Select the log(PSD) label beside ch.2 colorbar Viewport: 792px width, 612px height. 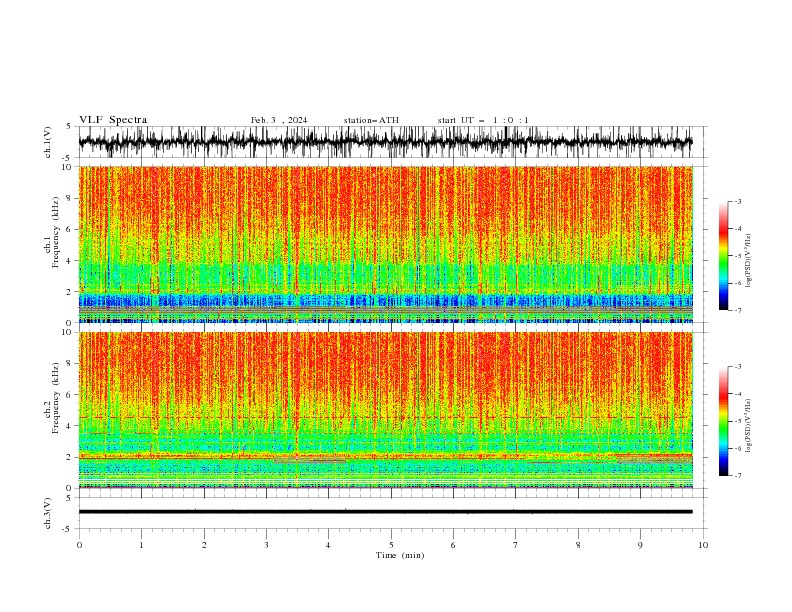point(748,425)
